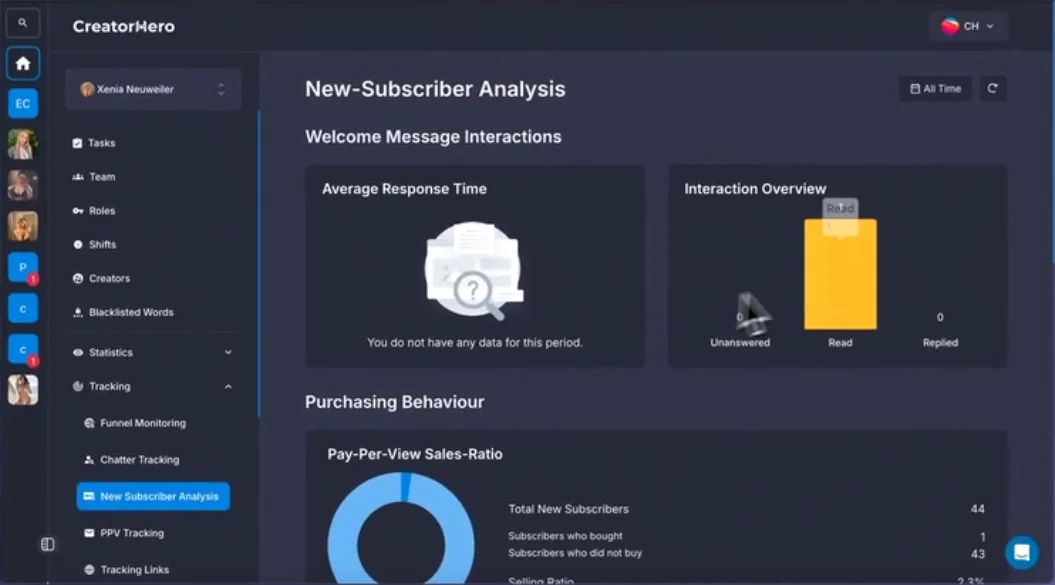Open the All Time date filter
Image resolution: width=1055 pixels, height=585 pixels.
[x=935, y=88]
